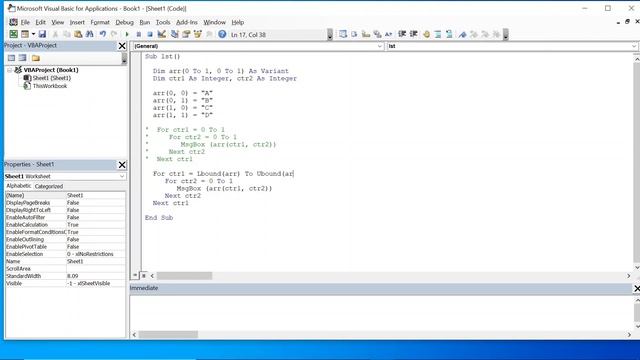Open the Edit menu

tap(40, 22)
